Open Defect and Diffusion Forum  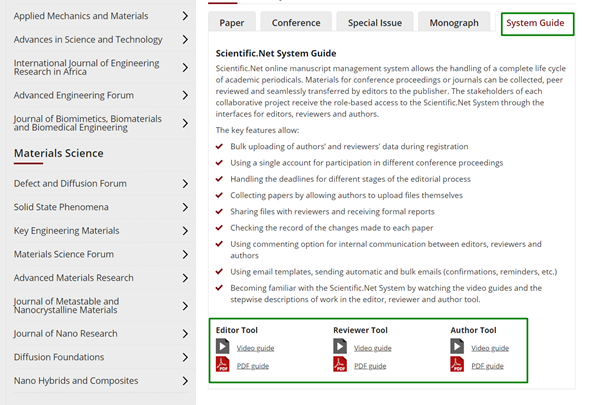click(70, 183)
